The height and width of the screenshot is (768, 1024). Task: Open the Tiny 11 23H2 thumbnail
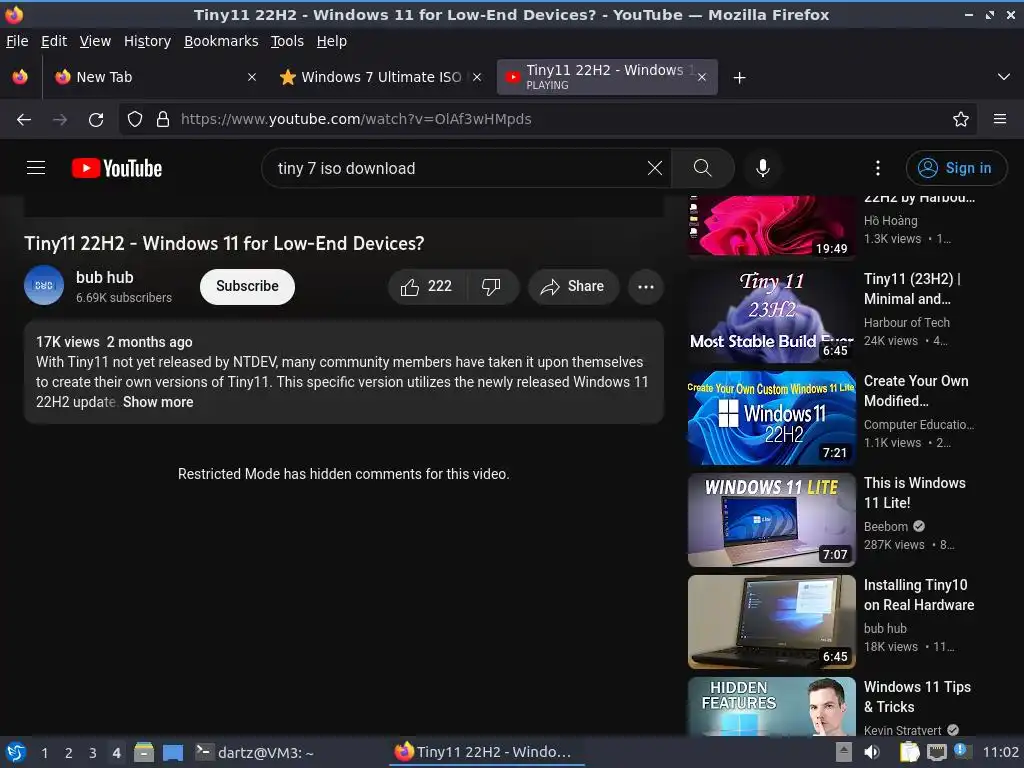click(771, 316)
